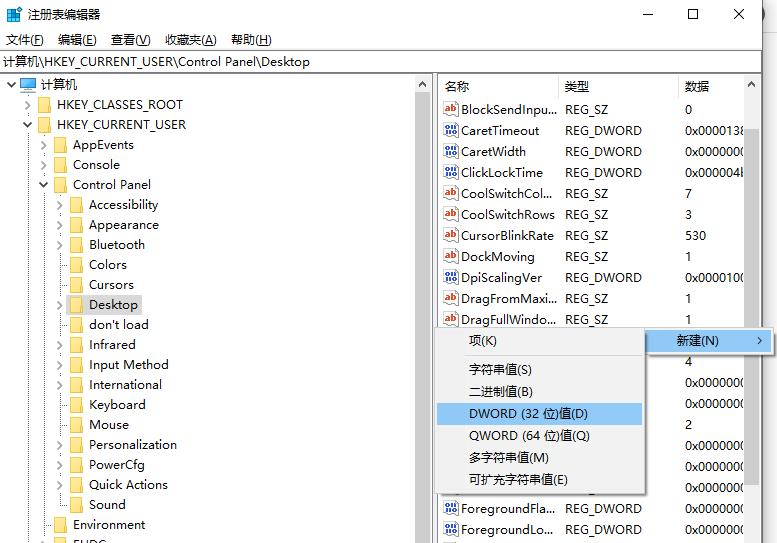Image resolution: width=777 pixels, height=543 pixels.
Task: Click the CaretTimeout DWORD value icon
Action: [x=451, y=131]
